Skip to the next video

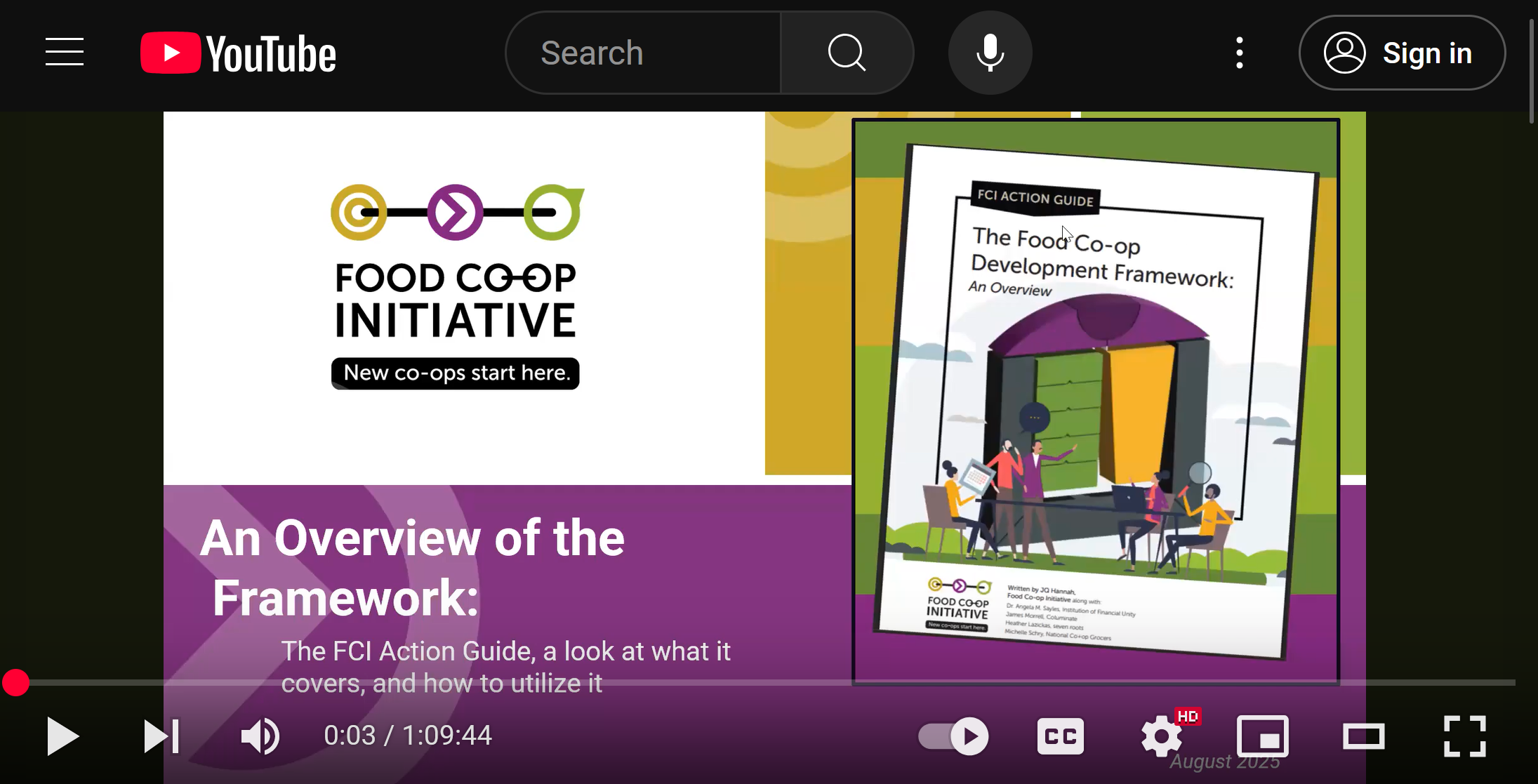point(162,736)
